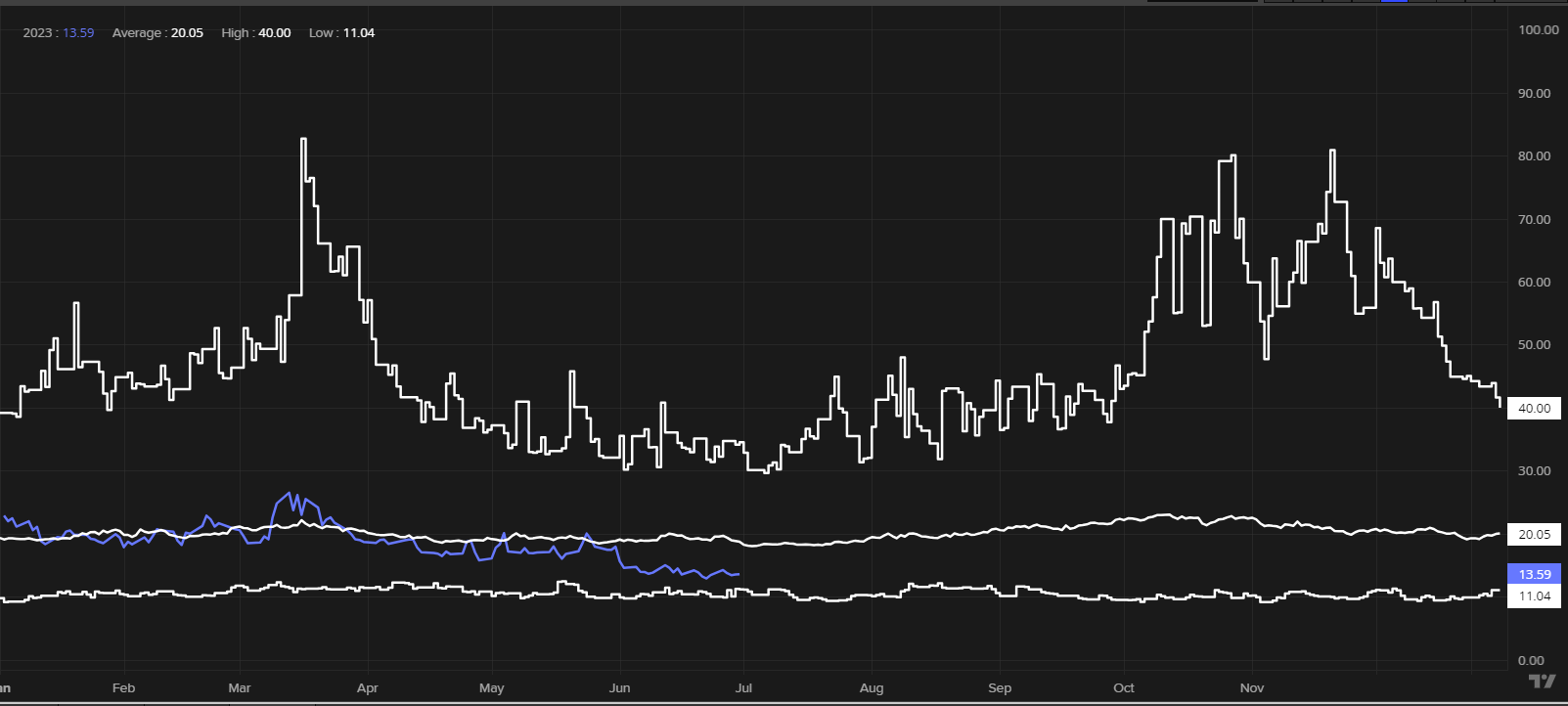This screenshot has height=706, width=1568.
Task: Click the Average : 20.05 legend entry
Action: [x=157, y=33]
